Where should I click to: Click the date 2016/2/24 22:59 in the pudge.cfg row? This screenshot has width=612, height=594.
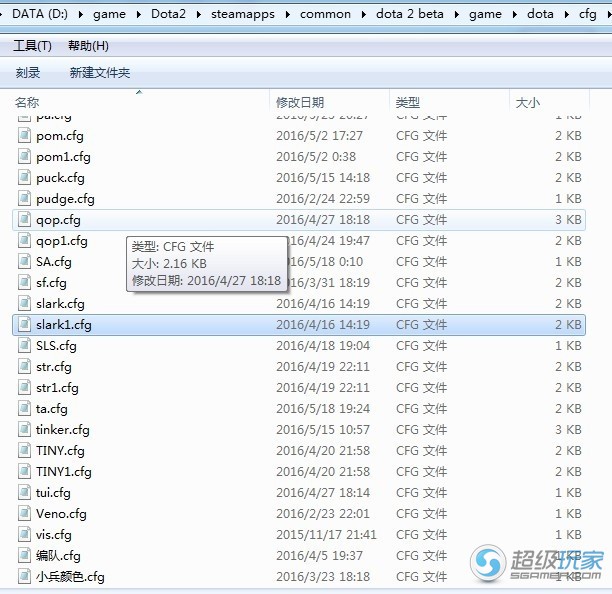323,199
